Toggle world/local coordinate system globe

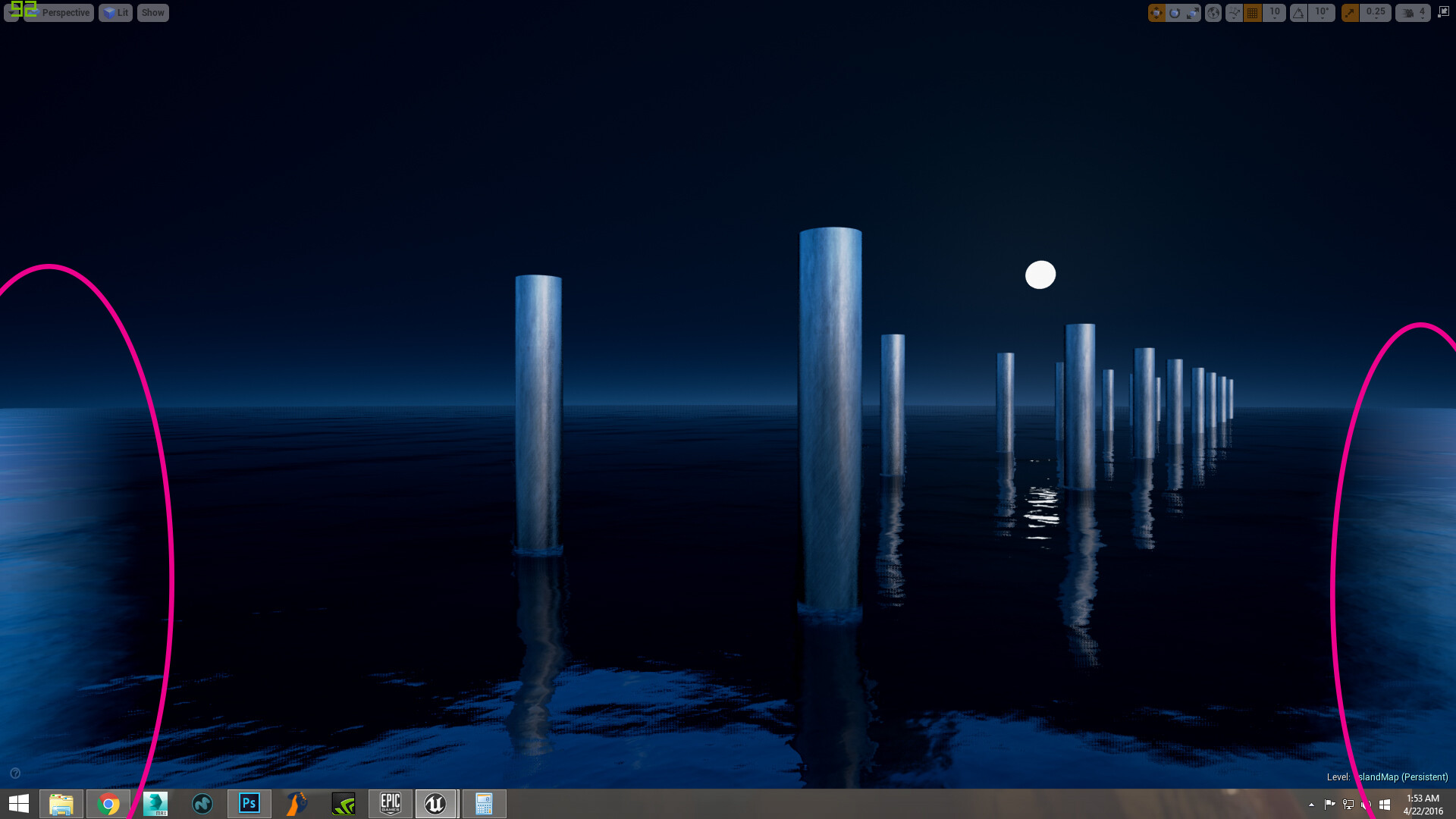pyautogui.click(x=1213, y=13)
